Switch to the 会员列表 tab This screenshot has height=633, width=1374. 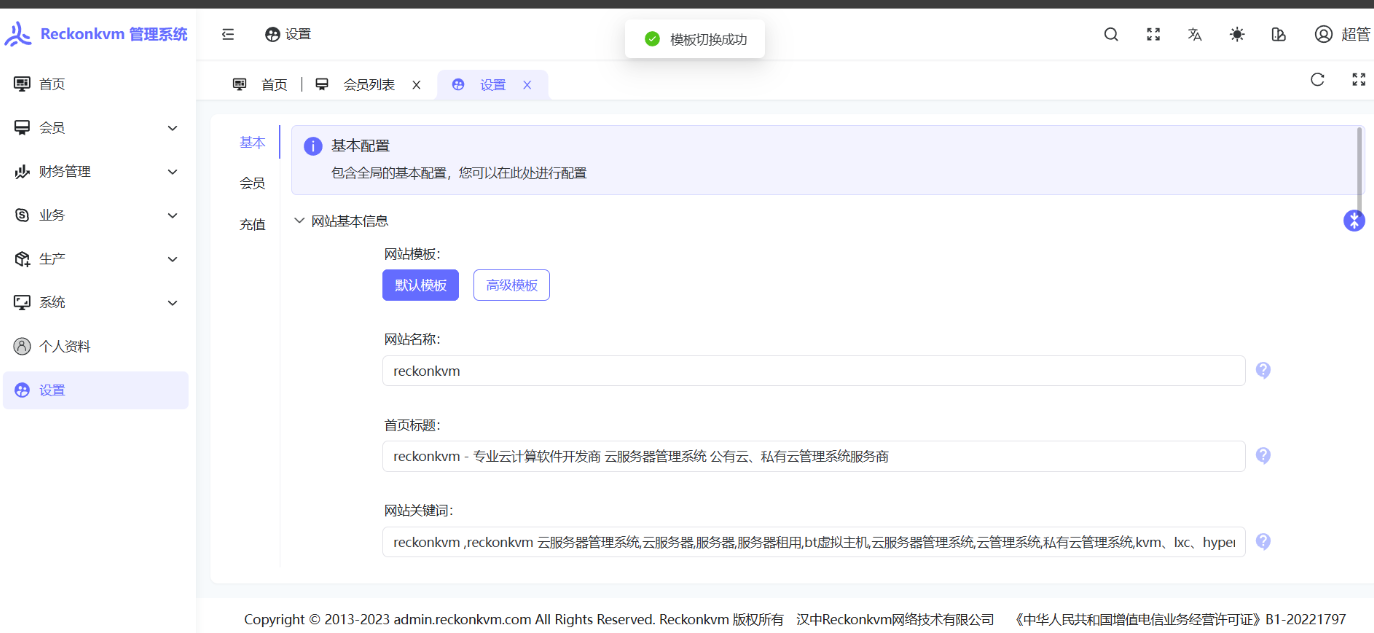(368, 85)
